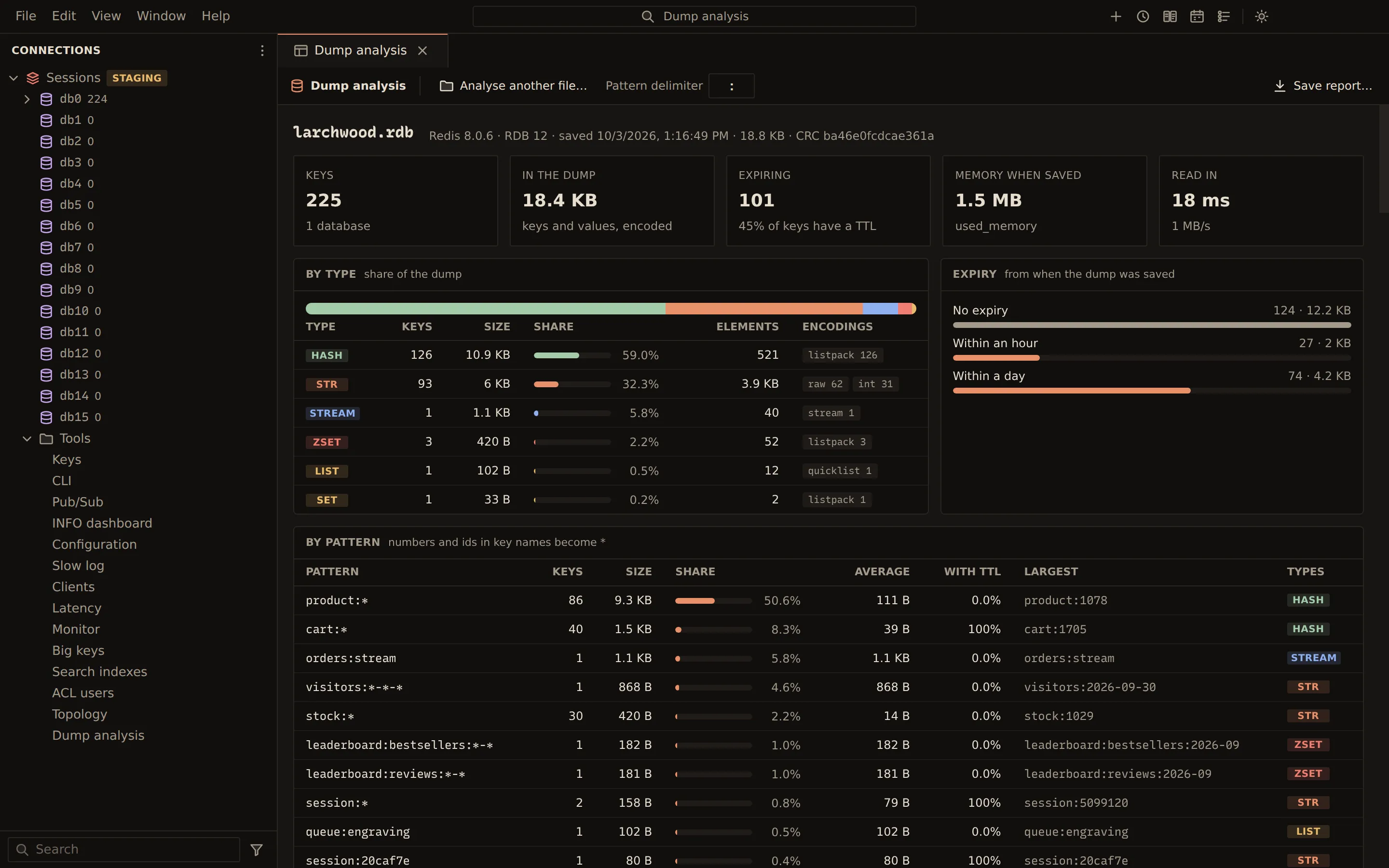Open the Slow log tool
Viewport: 1389px width, 868px height.
78,566
